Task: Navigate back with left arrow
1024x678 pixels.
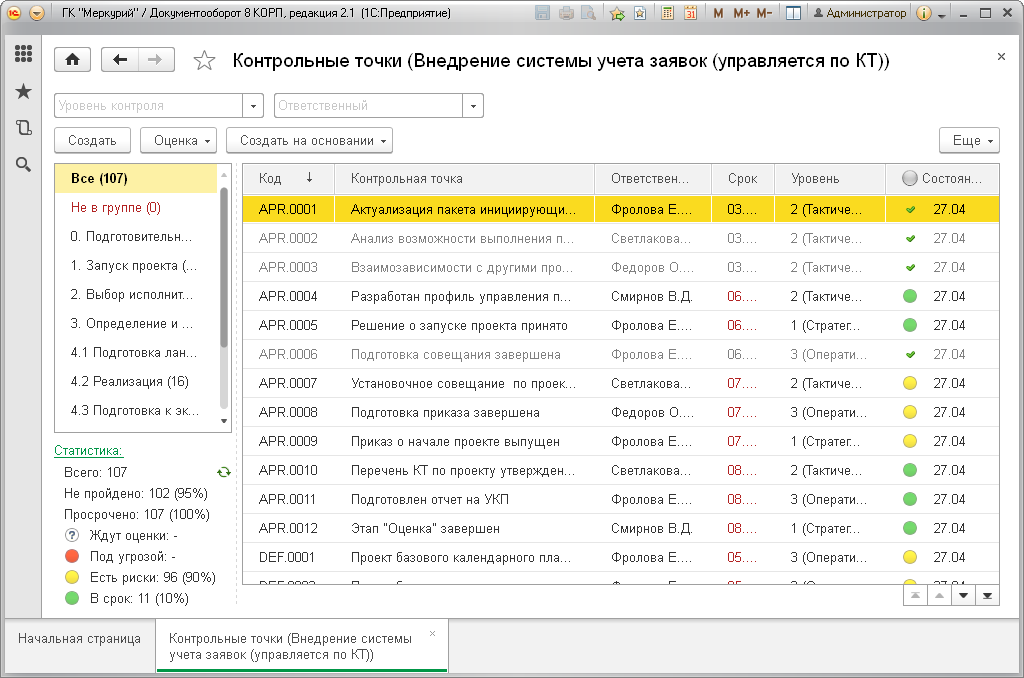Action: coord(120,60)
